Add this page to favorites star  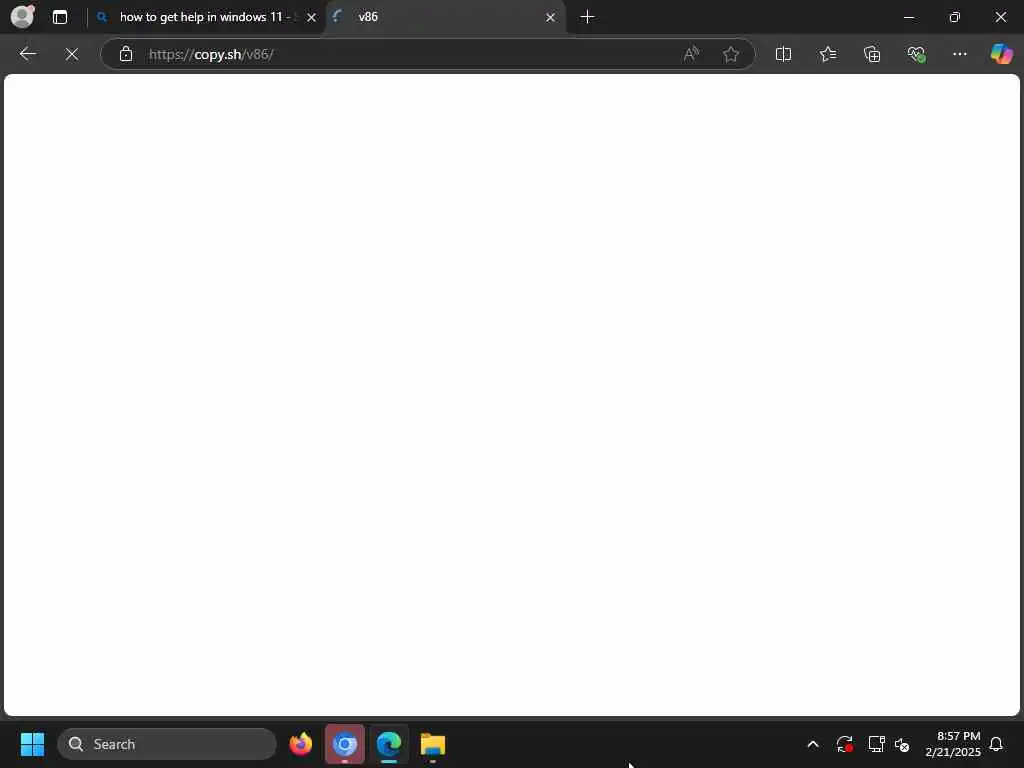(x=731, y=54)
